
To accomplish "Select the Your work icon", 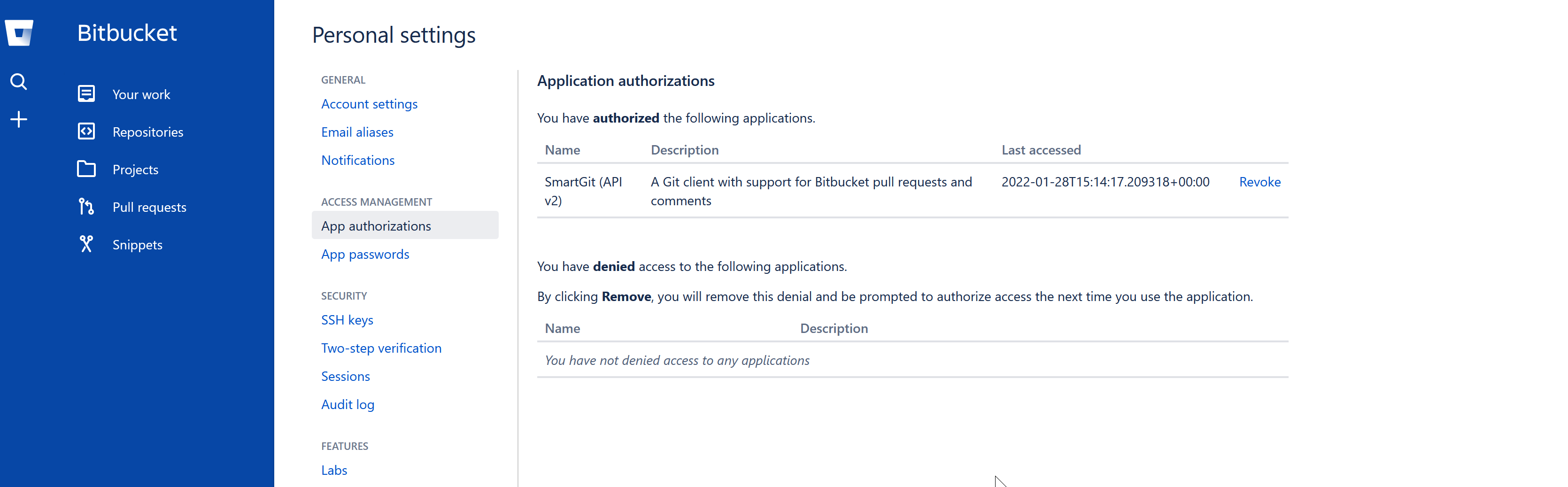I will [x=86, y=94].
